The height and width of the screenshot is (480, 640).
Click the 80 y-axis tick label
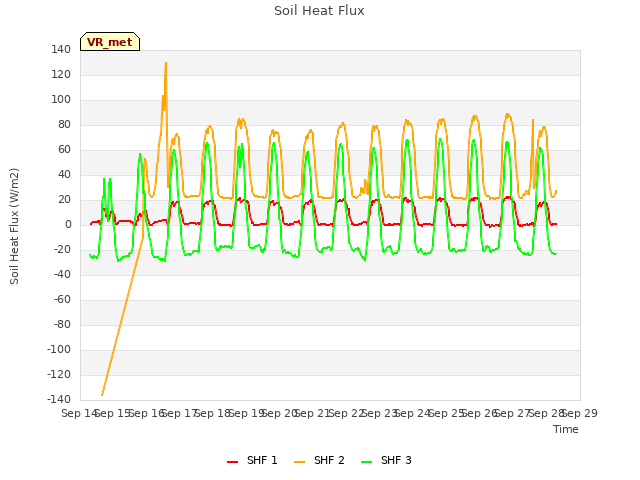[64, 124]
